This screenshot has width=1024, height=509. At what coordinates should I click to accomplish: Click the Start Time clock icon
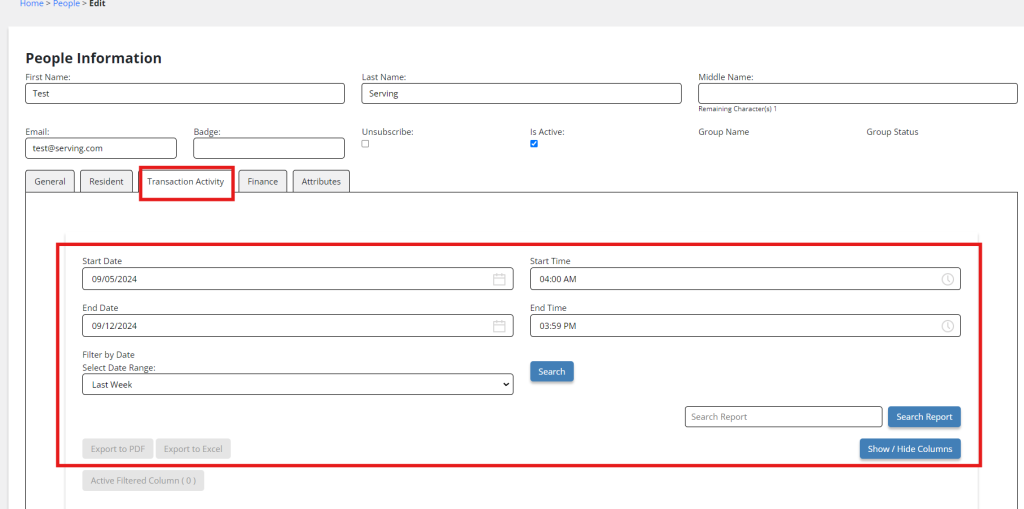tap(947, 280)
